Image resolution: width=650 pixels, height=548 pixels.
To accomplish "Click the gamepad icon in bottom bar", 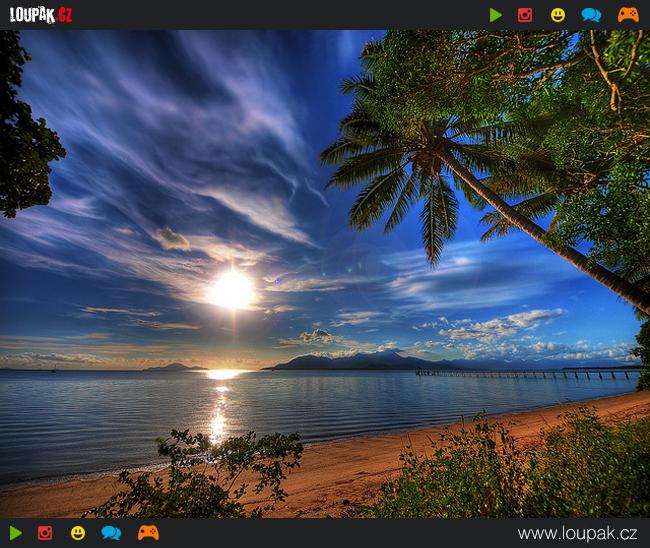I will pyautogui.click(x=148, y=533).
